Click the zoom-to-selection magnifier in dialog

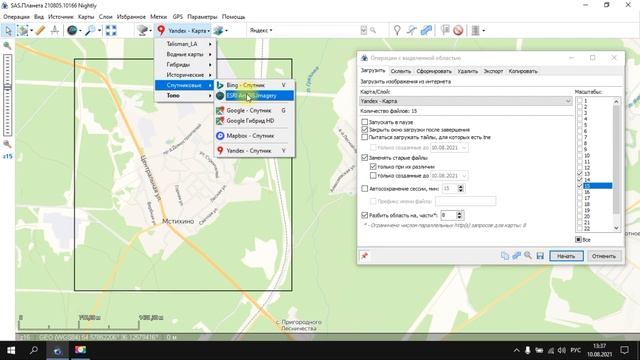528,256
